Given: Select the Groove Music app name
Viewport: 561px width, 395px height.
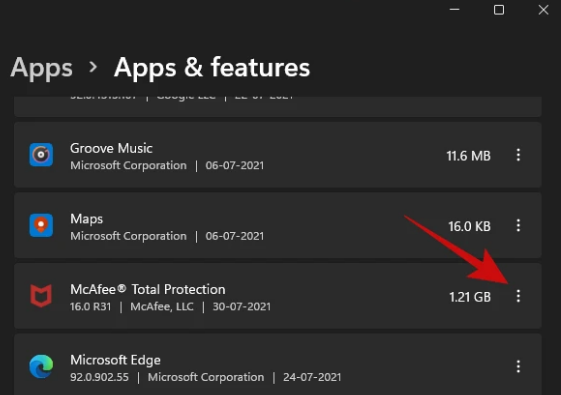Looking at the screenshot, I should click(x=111, y=148).
